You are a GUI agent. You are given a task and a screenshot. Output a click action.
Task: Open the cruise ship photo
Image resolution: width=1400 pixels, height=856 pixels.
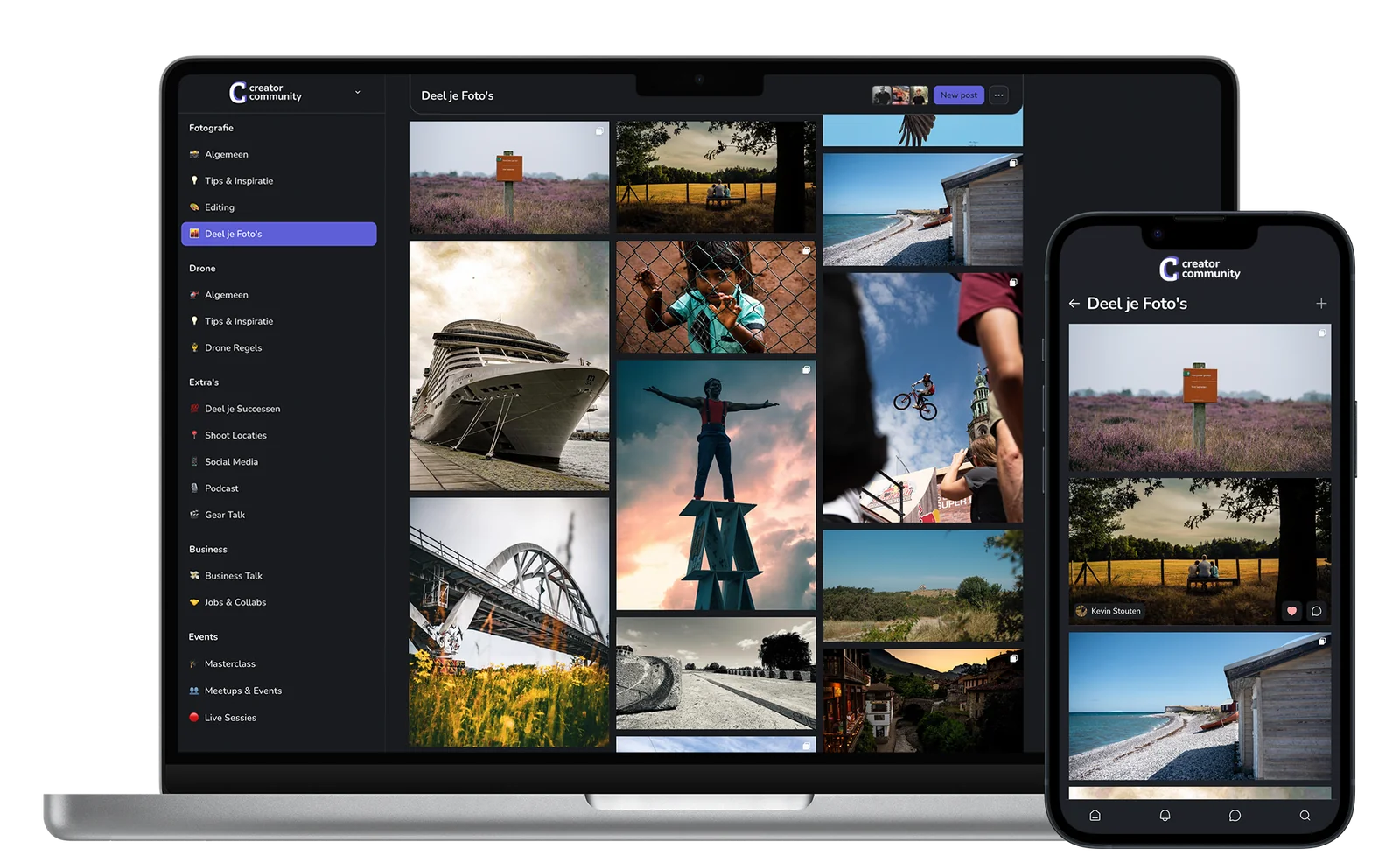tap(509, 366)
